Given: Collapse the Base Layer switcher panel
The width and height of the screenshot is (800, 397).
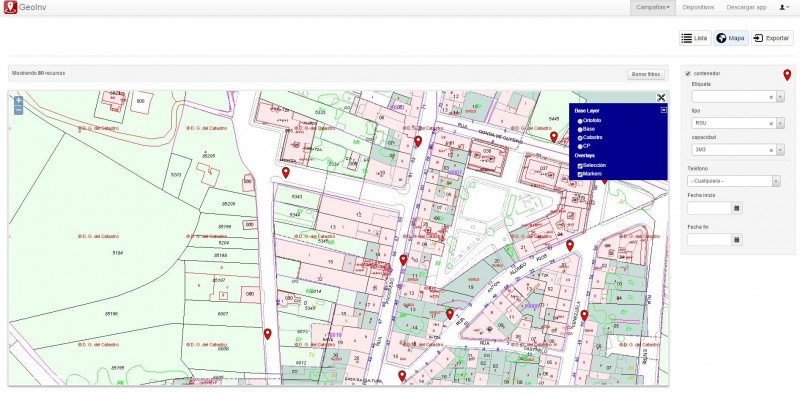Looking at the screenshot, I should pos(663,110).
